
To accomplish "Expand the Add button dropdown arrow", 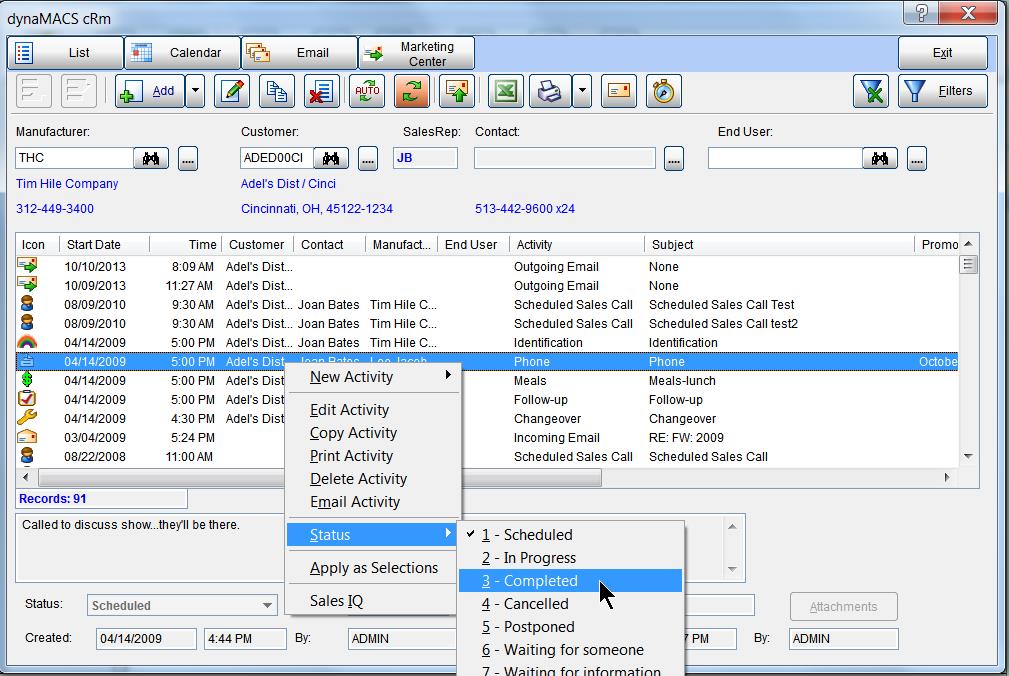I will pyautogui.click(x=195, y=91).
